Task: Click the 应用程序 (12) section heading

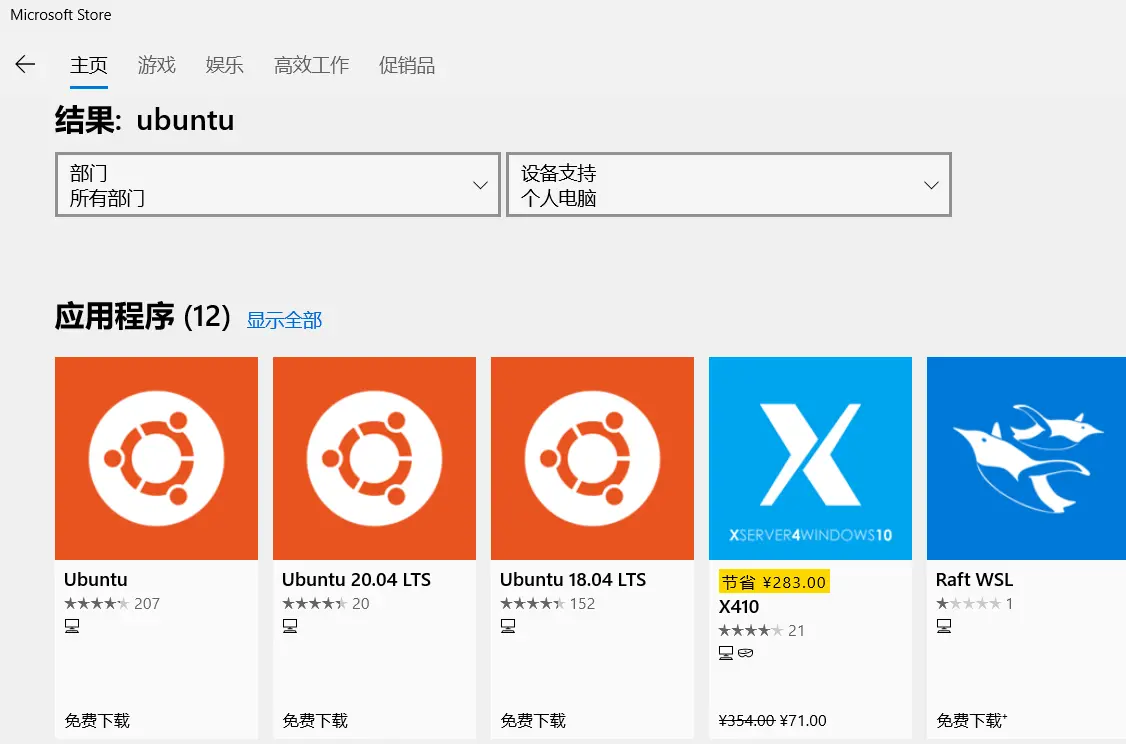Action: 142,317
